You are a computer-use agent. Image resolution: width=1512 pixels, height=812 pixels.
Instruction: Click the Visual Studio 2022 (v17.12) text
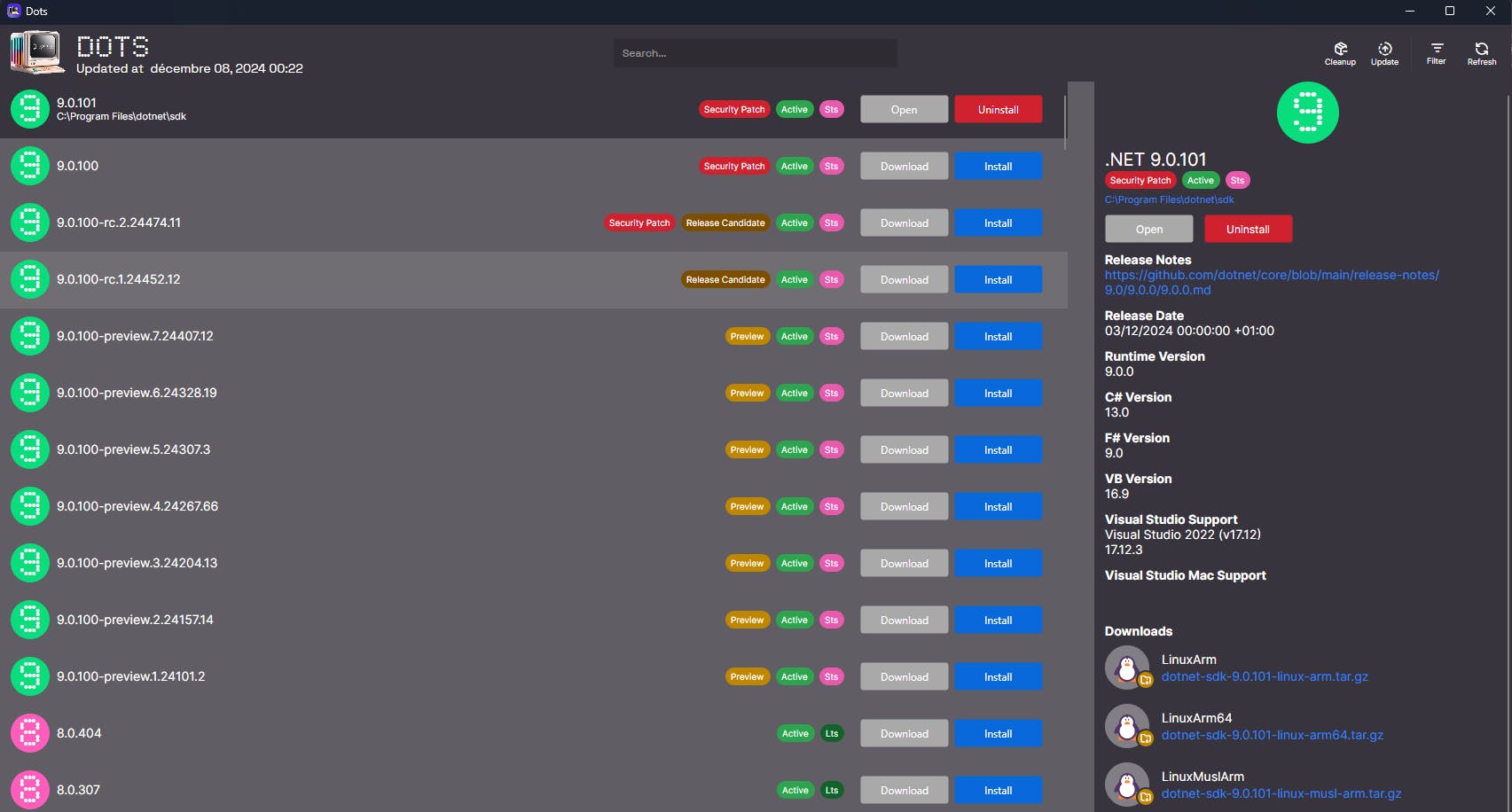(x=1183, y=535)
